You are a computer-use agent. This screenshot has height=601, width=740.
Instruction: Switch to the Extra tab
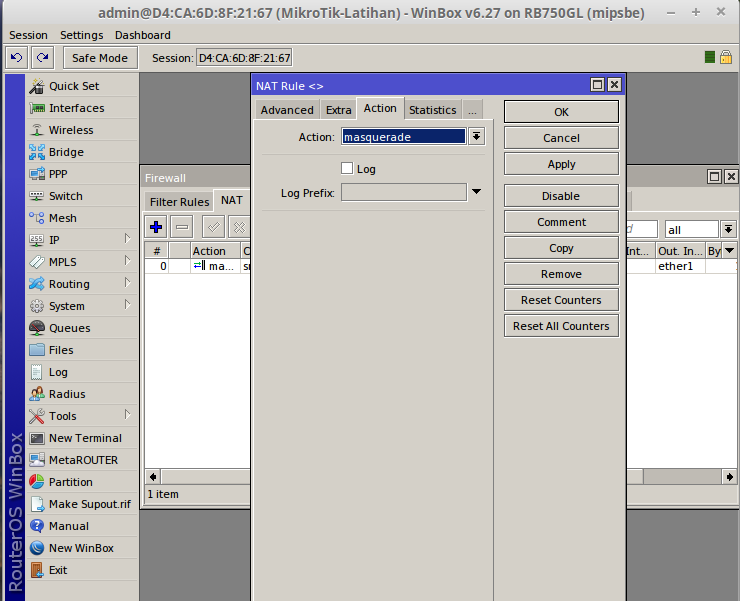click(338, 110)
